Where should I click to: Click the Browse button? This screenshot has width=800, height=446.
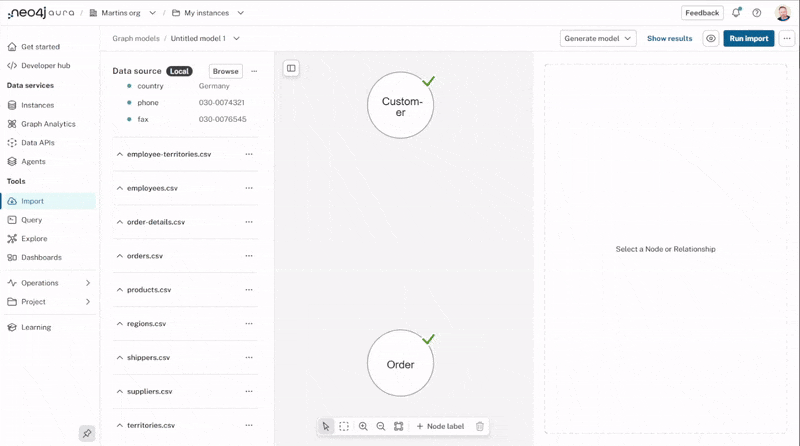[x=226, y=71]
